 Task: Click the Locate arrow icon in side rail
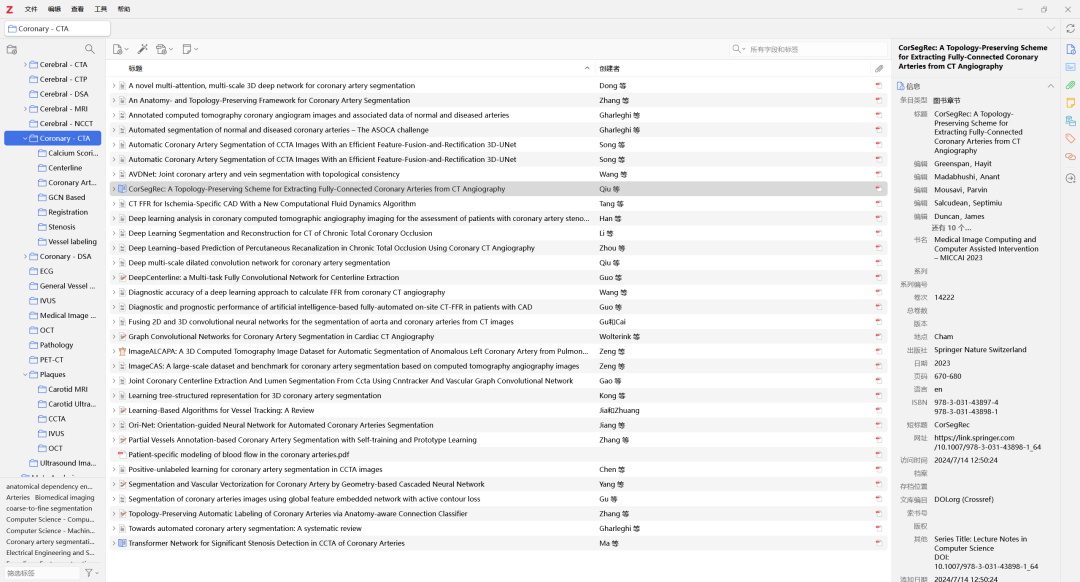pos(1070,178)
